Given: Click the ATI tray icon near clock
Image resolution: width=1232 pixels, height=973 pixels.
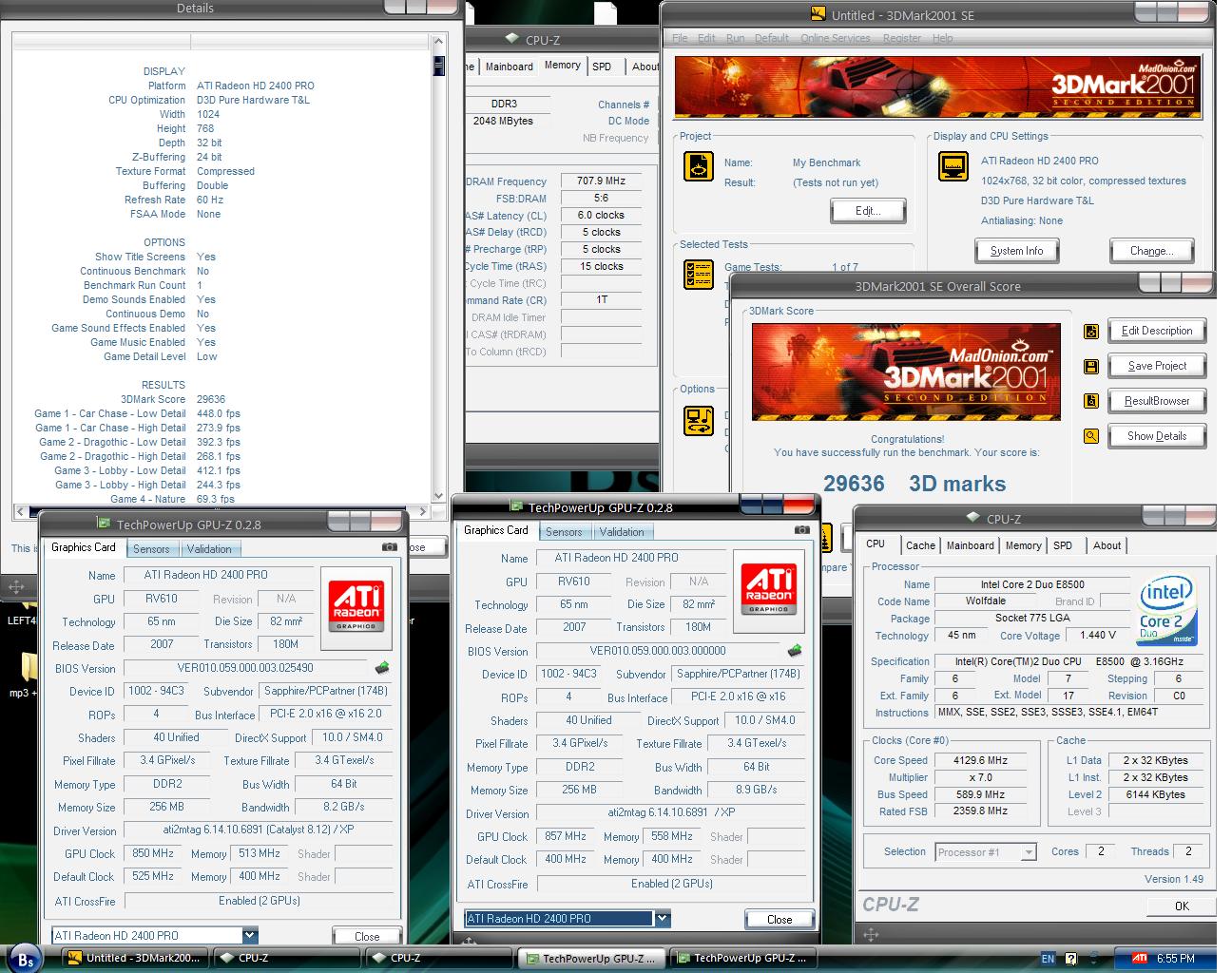Looking at the screenshot, I should tap(1139, 958).
